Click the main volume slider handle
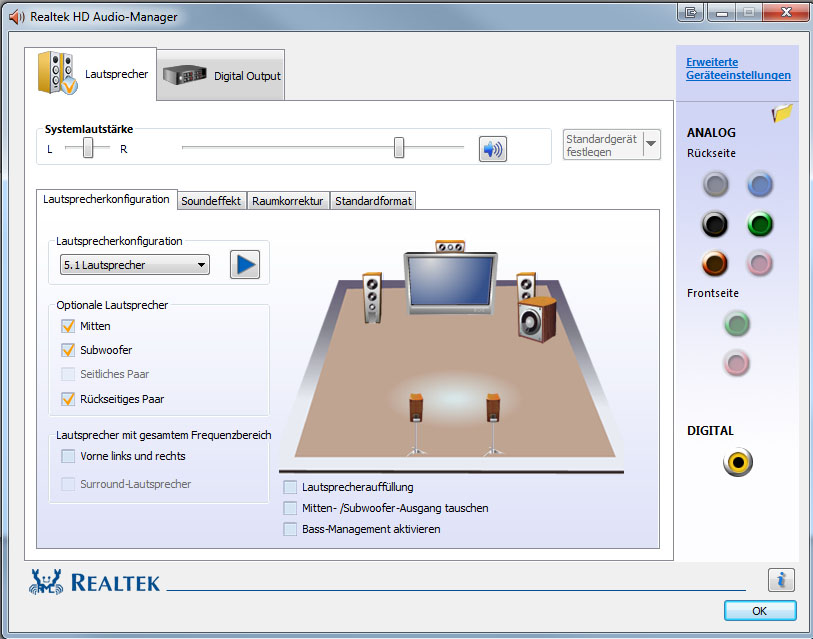Image resolution: width=813 pixels, height=639 pixels. click(399, 148)
